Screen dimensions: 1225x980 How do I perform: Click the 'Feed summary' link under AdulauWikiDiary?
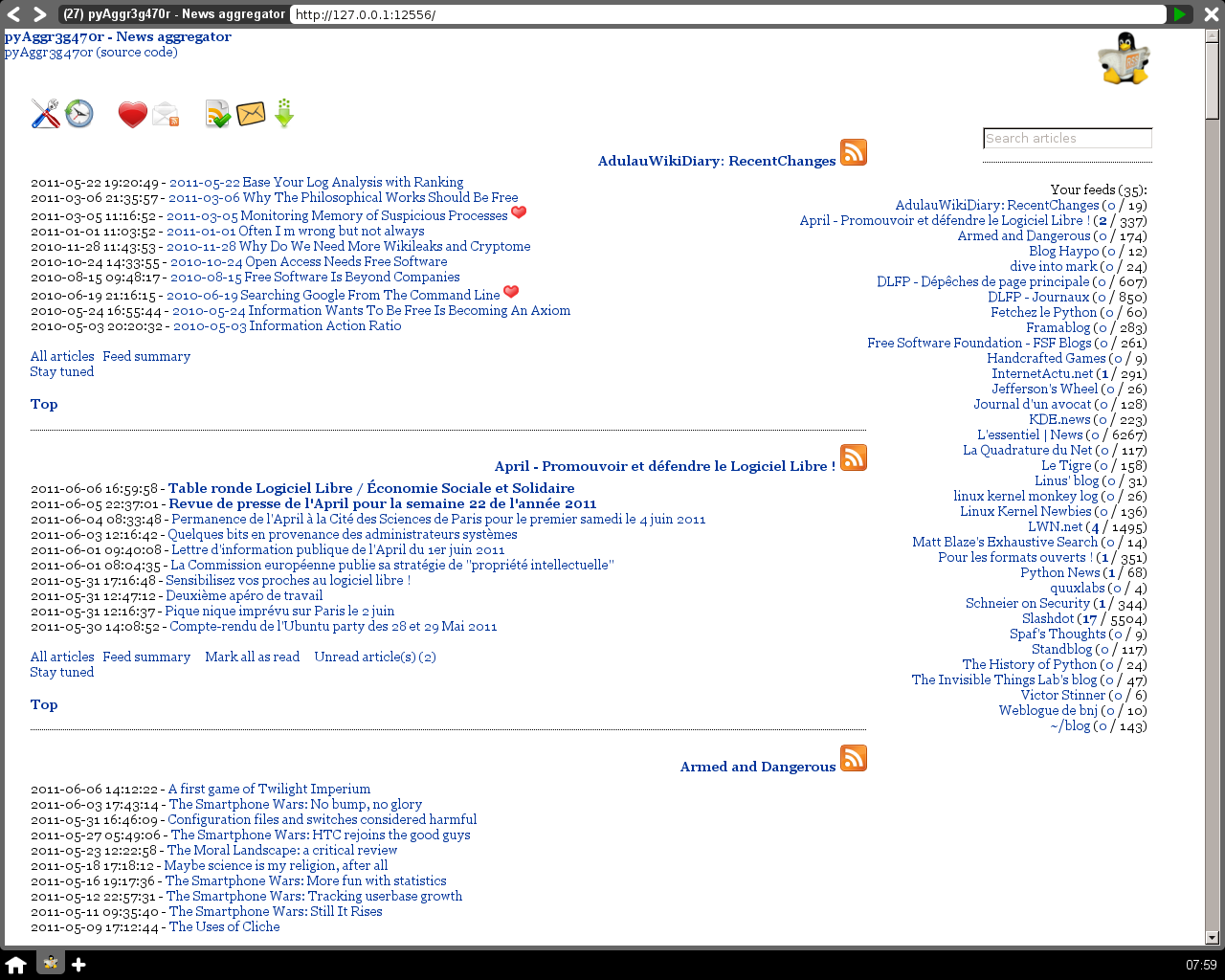pyautogui.click(x=146, y=356)
